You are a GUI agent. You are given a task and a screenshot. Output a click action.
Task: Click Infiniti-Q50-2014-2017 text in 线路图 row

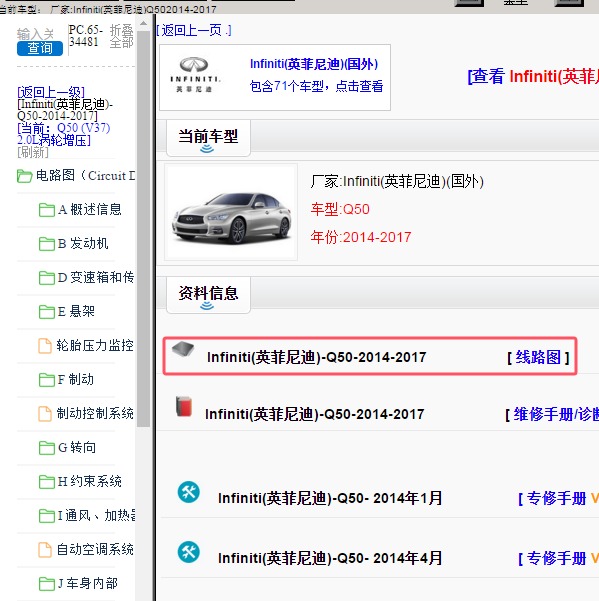click(317, 357)
